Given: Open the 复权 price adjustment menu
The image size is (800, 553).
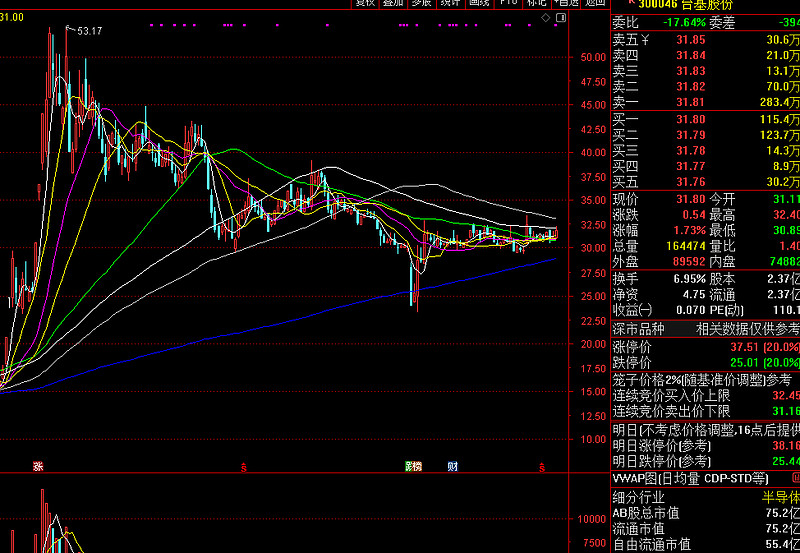Looking at the screenshot, I should (365, 3).
